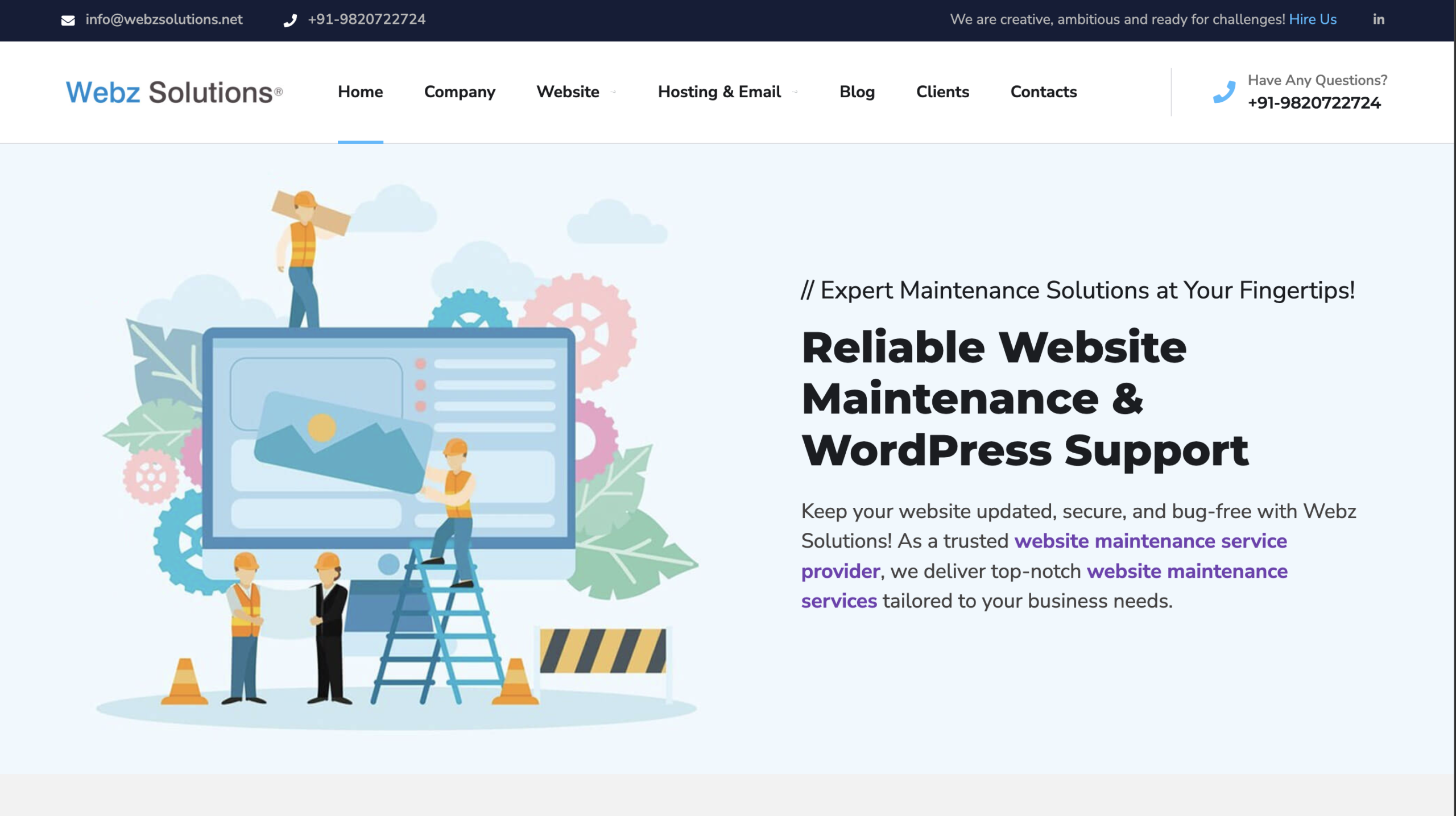This screenshot has width=1456, height=816.
Task: Follow website maintenance service provider link
Action: pyautogui.click(x=1044, y=556)
